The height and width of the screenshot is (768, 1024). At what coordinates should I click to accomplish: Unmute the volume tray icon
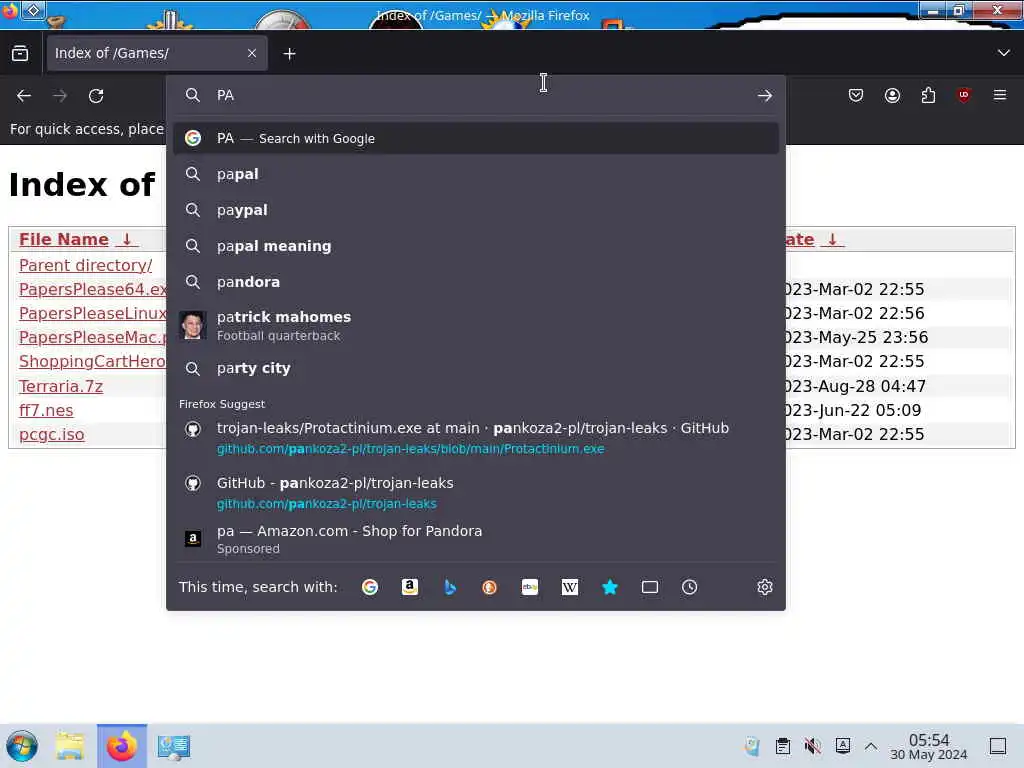tap(812, 746)
